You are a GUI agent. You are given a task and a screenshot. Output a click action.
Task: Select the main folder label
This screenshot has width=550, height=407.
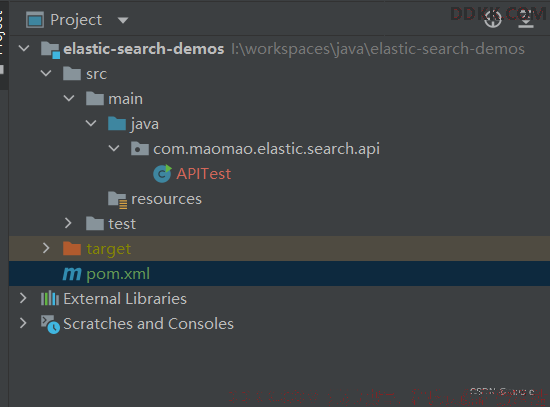click(126, 99)
